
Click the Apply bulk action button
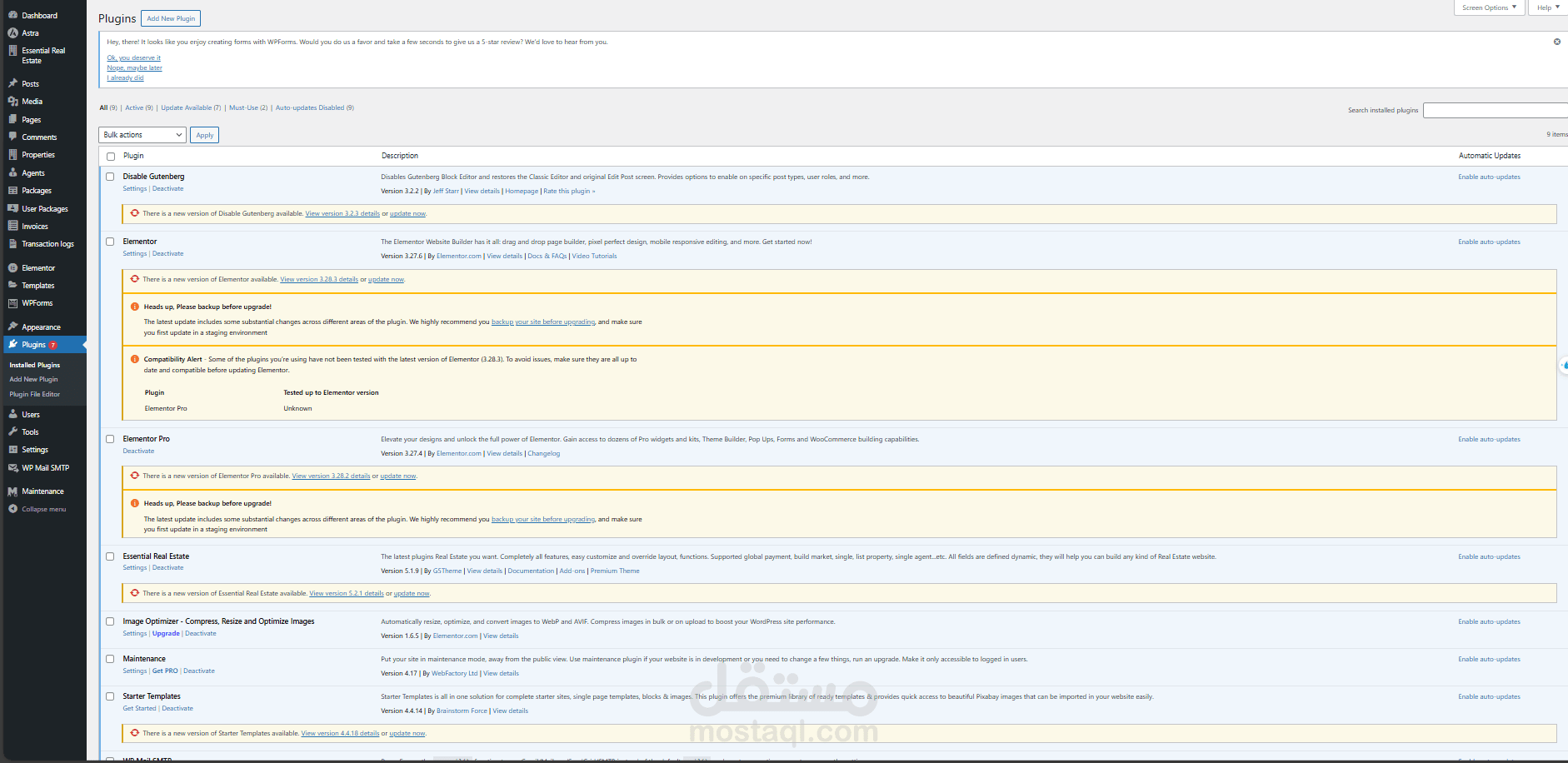(205, 135)
